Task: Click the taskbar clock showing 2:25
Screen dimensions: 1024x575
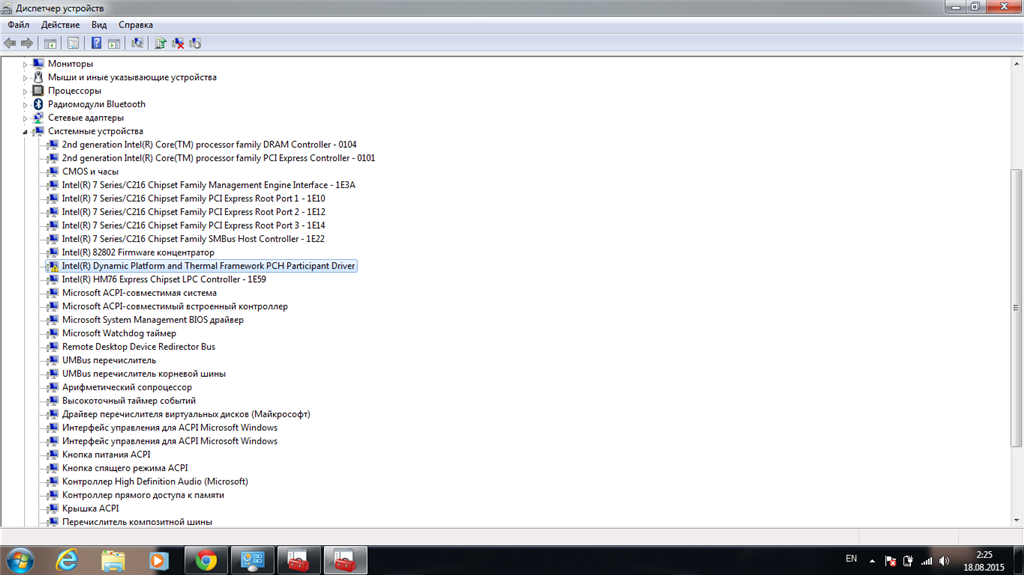Action: point(984,561)
